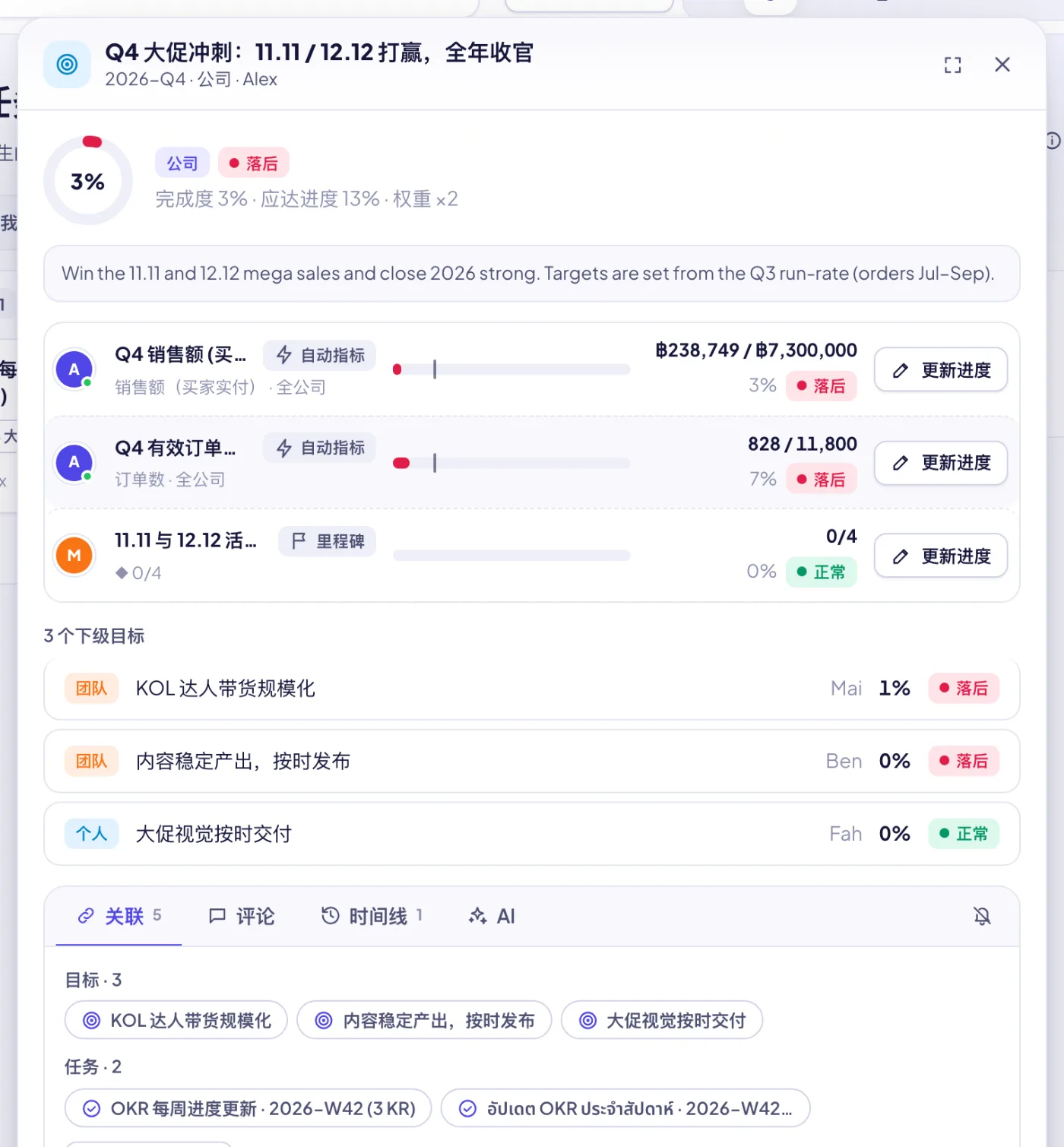The height and width of the screenshot is (1147, 1064).
Task: Open linked objective chip KOL 达人带货规模化
Action: [176, 1020]
